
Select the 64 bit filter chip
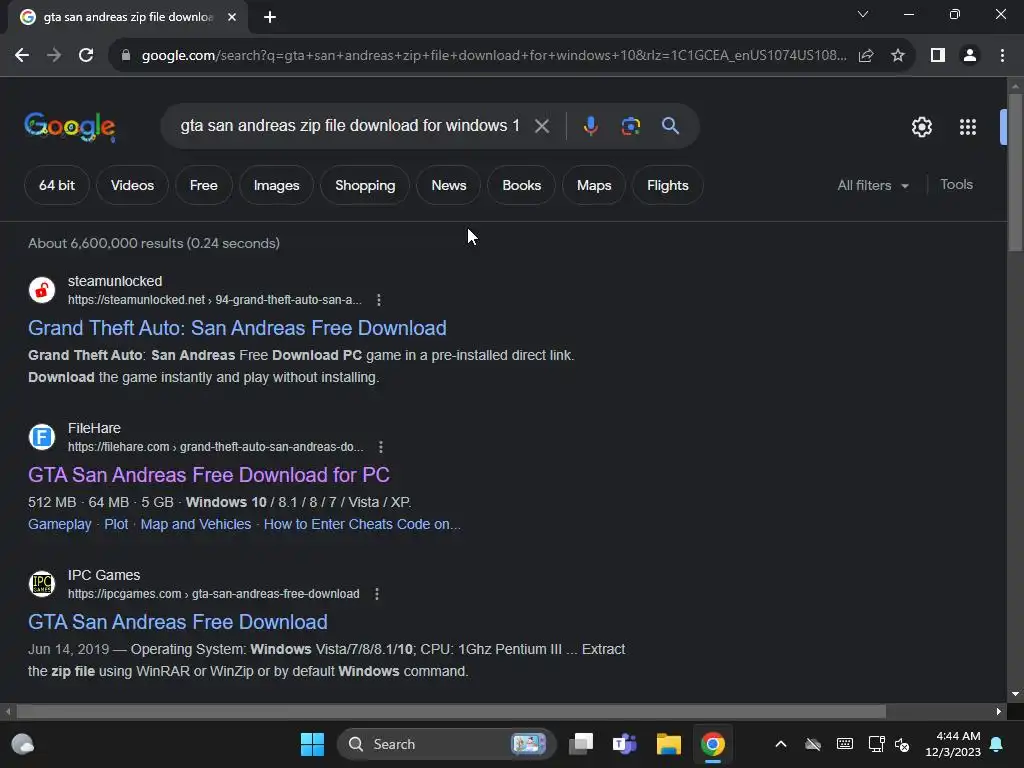(57, 185)
